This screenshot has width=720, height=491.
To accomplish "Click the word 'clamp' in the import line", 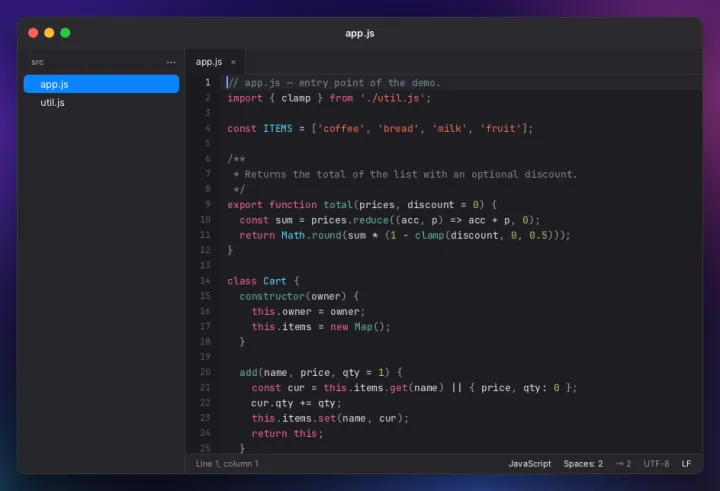I will (x=296, y=98).
